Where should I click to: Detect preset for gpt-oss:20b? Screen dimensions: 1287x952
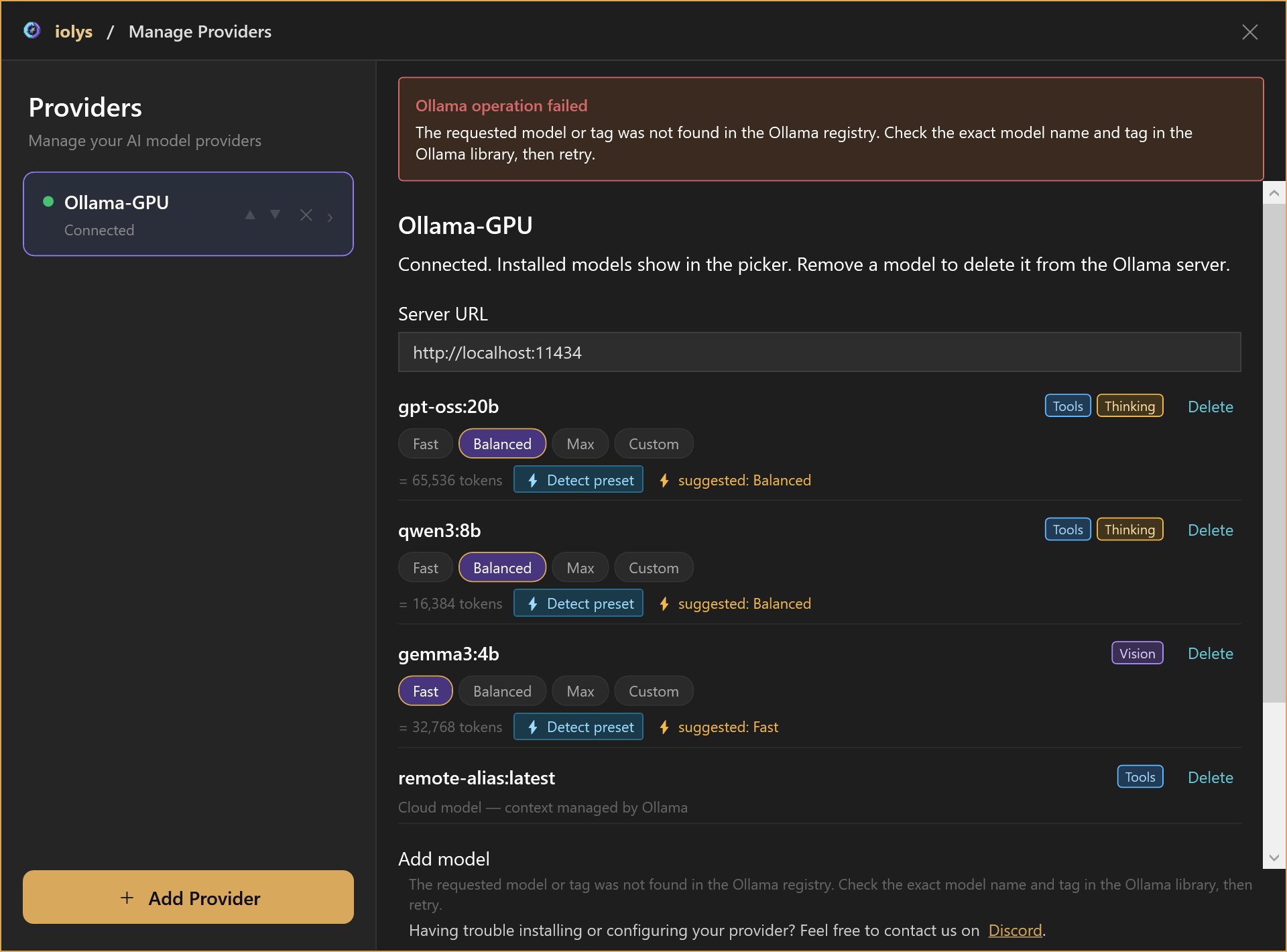point(578,480)
